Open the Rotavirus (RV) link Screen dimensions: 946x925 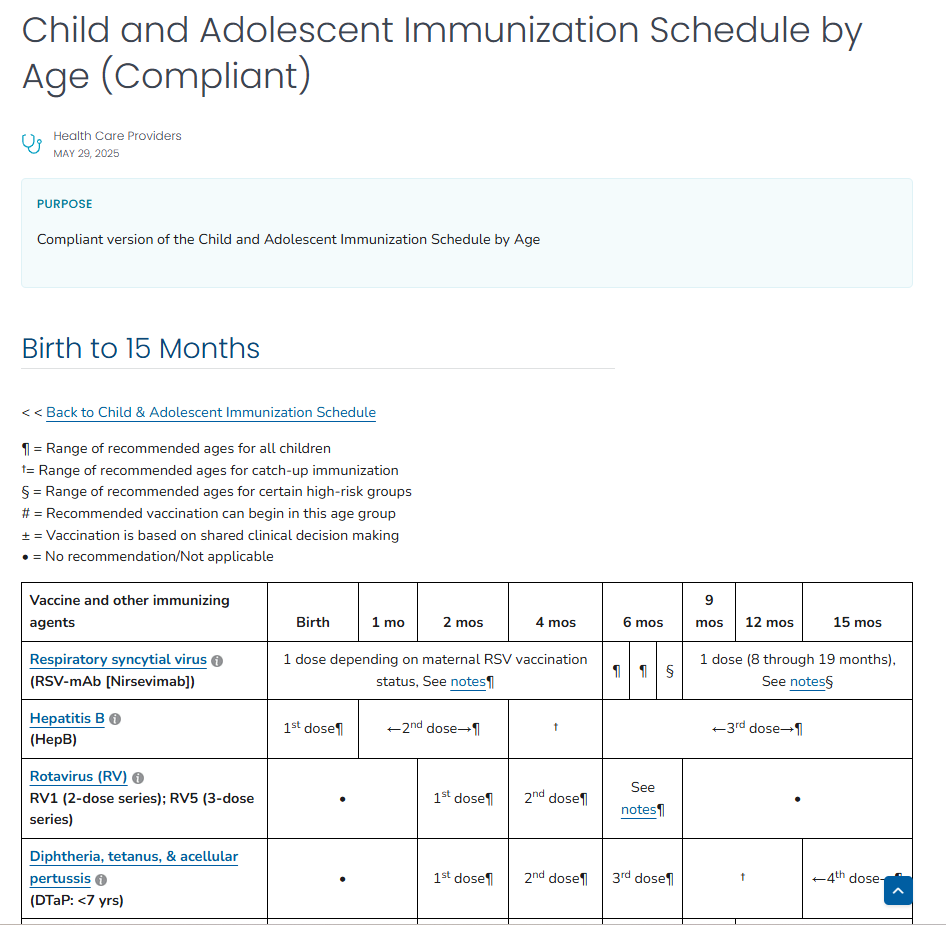coord(78,777)
